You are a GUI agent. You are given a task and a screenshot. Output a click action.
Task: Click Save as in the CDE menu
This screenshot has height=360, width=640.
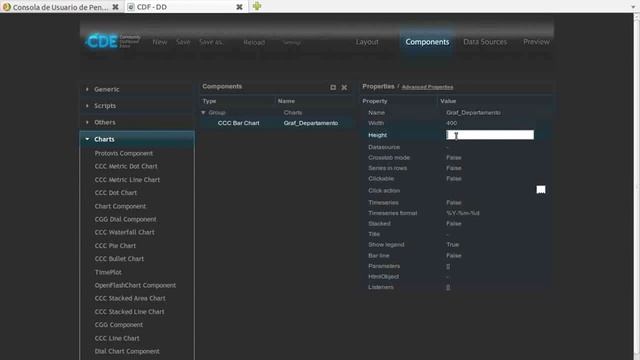(211, 42)
